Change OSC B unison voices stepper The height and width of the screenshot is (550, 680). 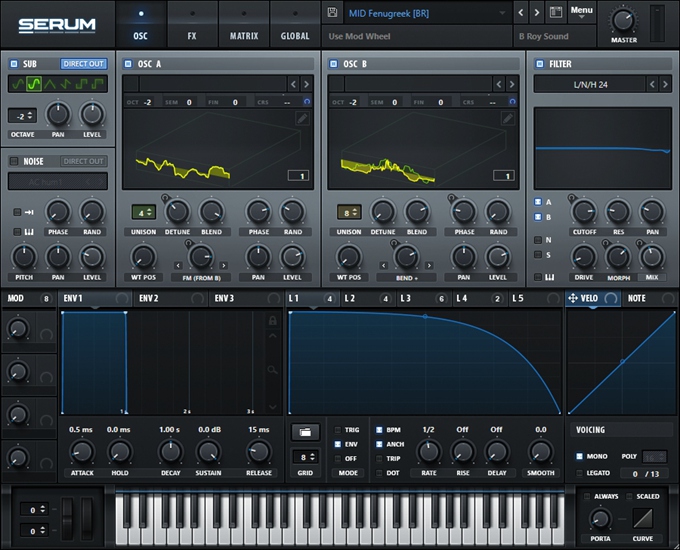[349, 213]
